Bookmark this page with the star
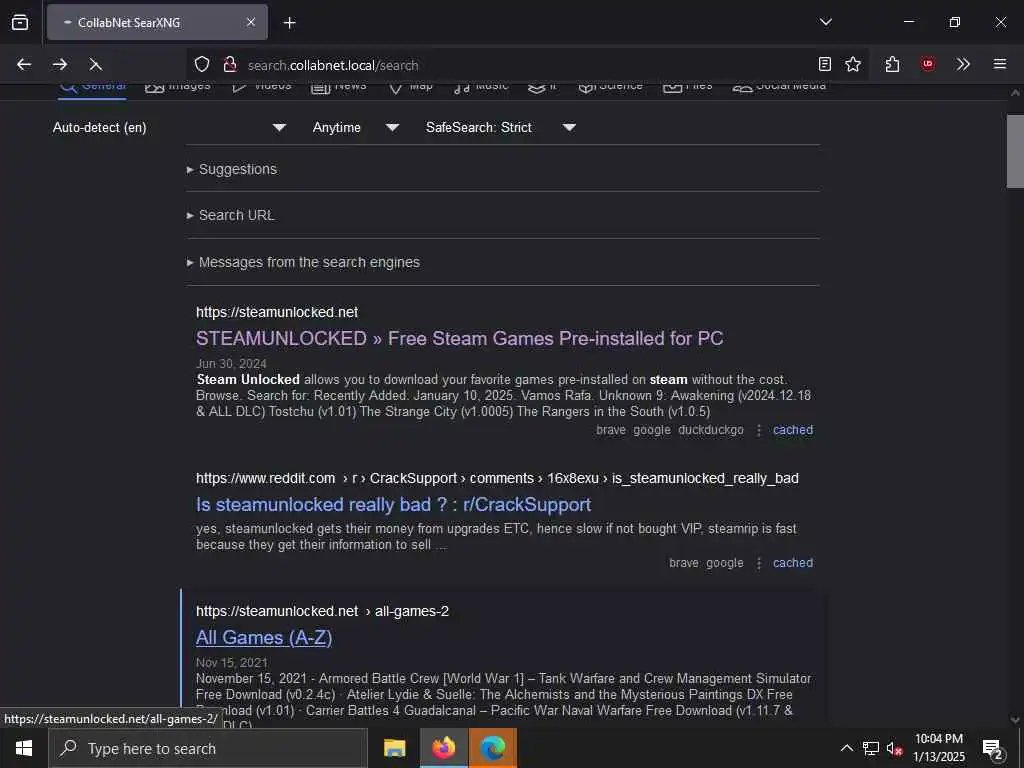 click(853, 64)
